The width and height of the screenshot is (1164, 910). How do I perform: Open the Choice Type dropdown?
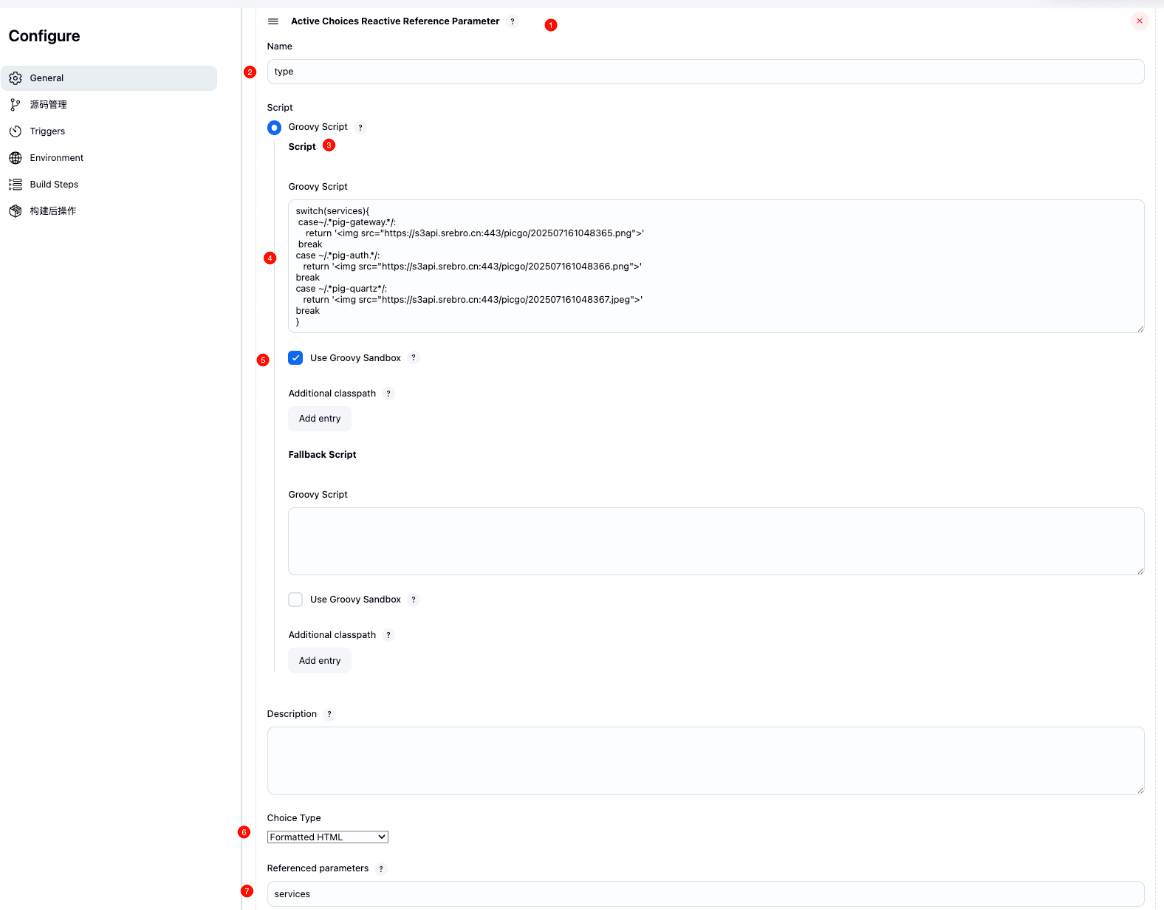coord(327,837)
